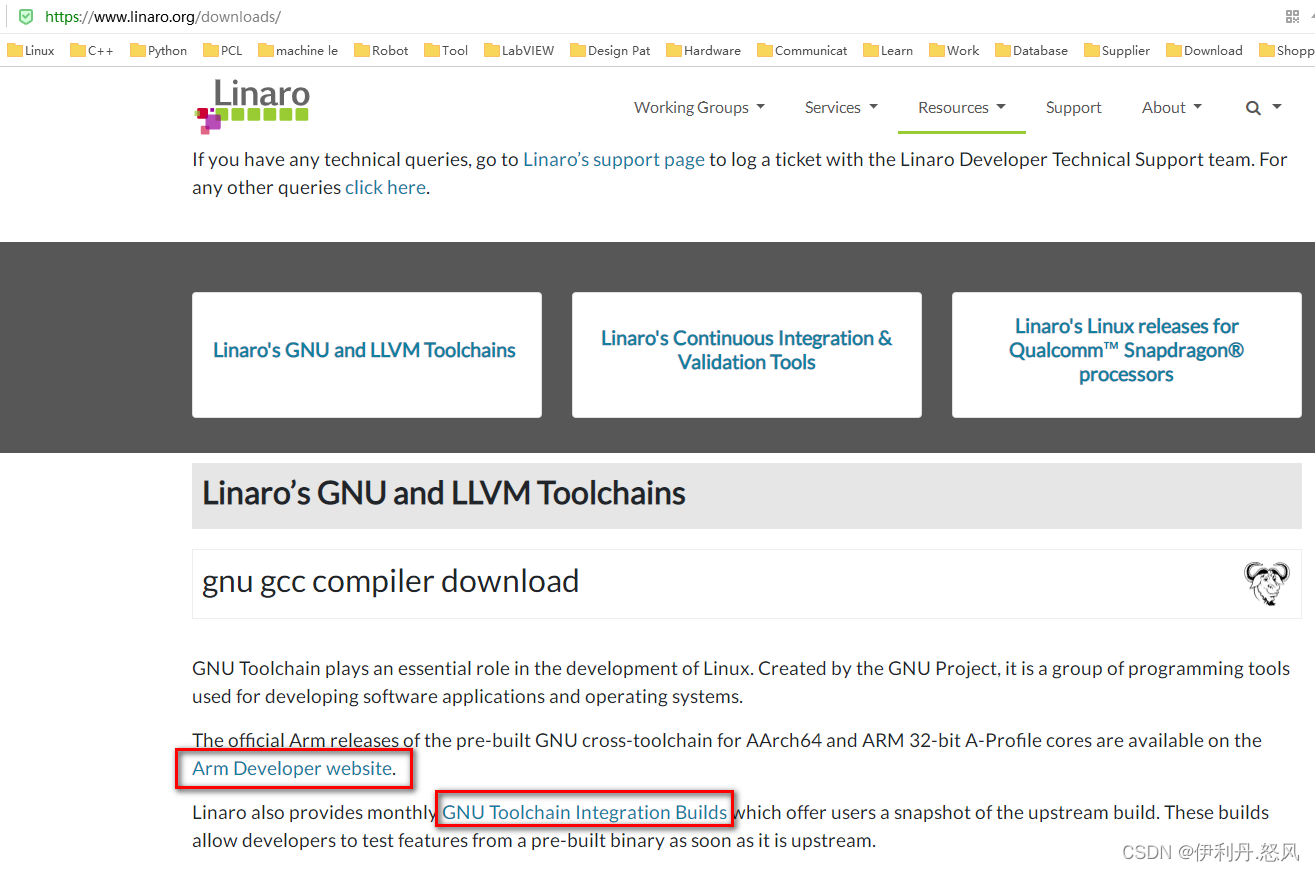Open GNU Toolchain Integration Builds link
Screen dimensions: 1315x871
[585, 812]
